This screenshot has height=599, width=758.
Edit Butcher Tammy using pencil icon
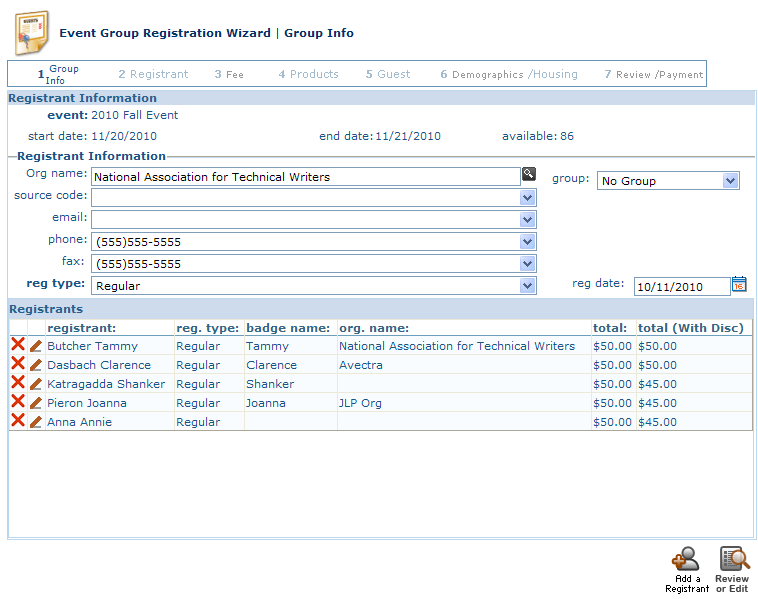(x=36, y=346)
